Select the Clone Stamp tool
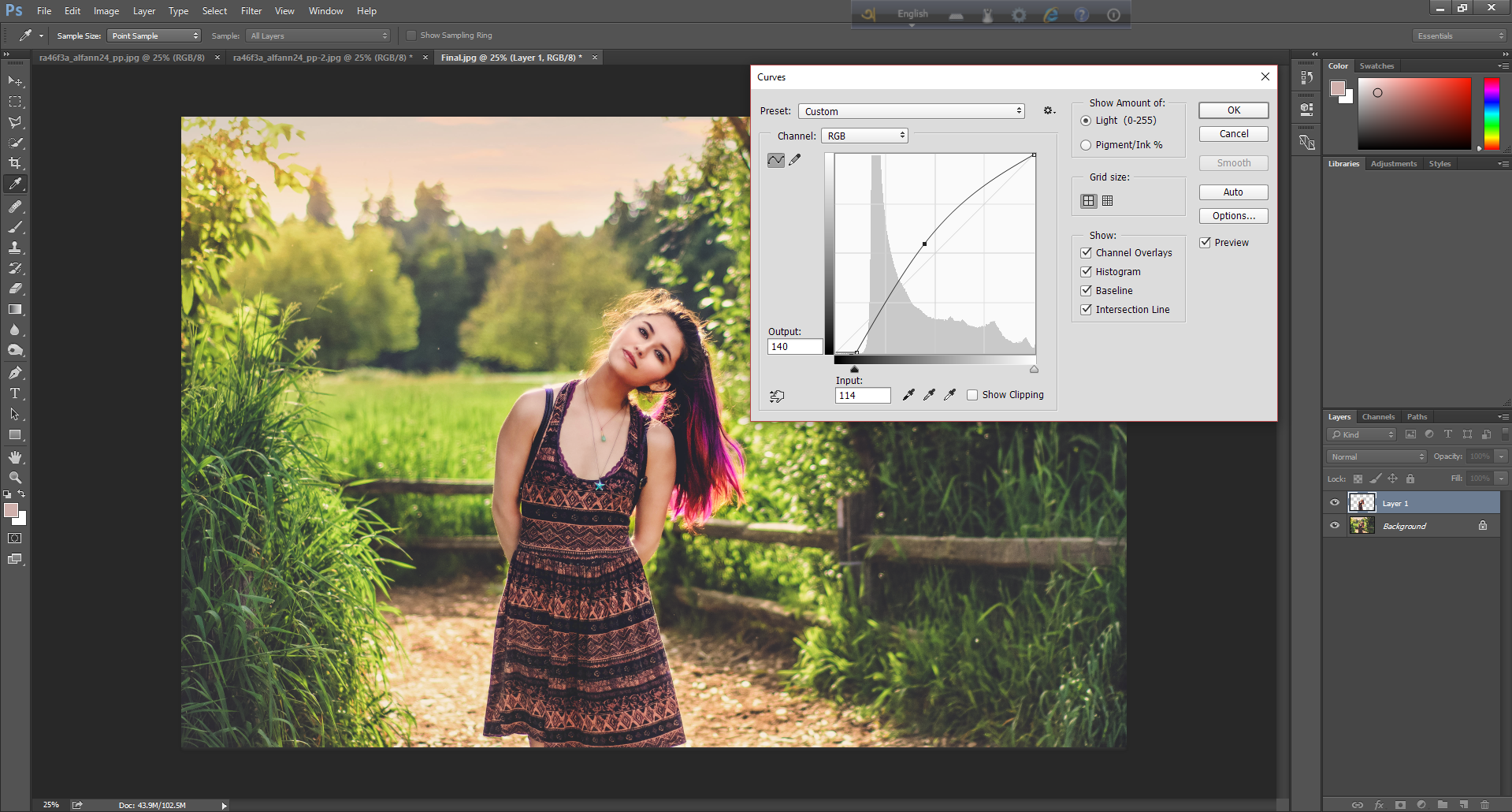Screen dimensions: 1512x812 [x=15, y=248]
